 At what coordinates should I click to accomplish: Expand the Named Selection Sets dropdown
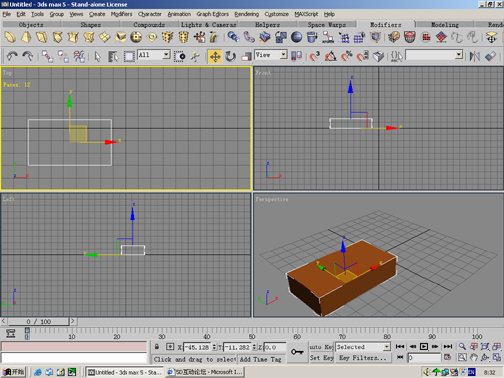tap(459, 54)
